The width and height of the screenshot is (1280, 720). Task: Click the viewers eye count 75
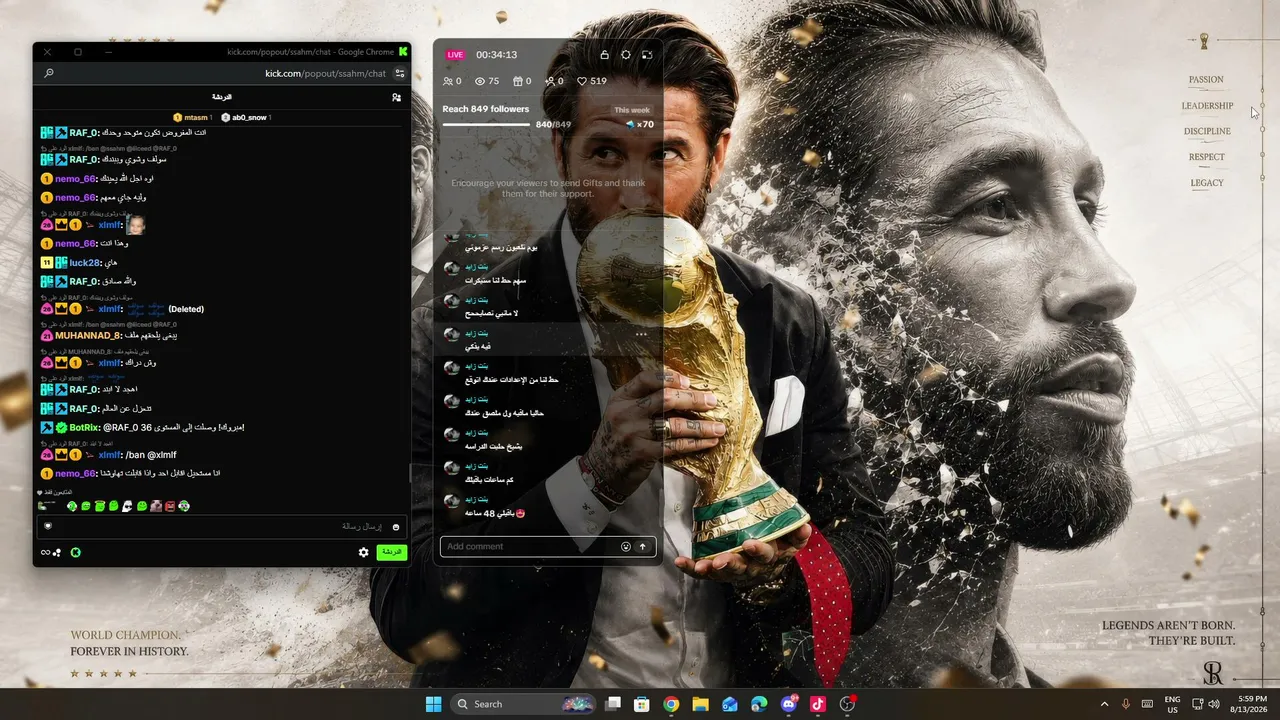(x=487, y=81)
